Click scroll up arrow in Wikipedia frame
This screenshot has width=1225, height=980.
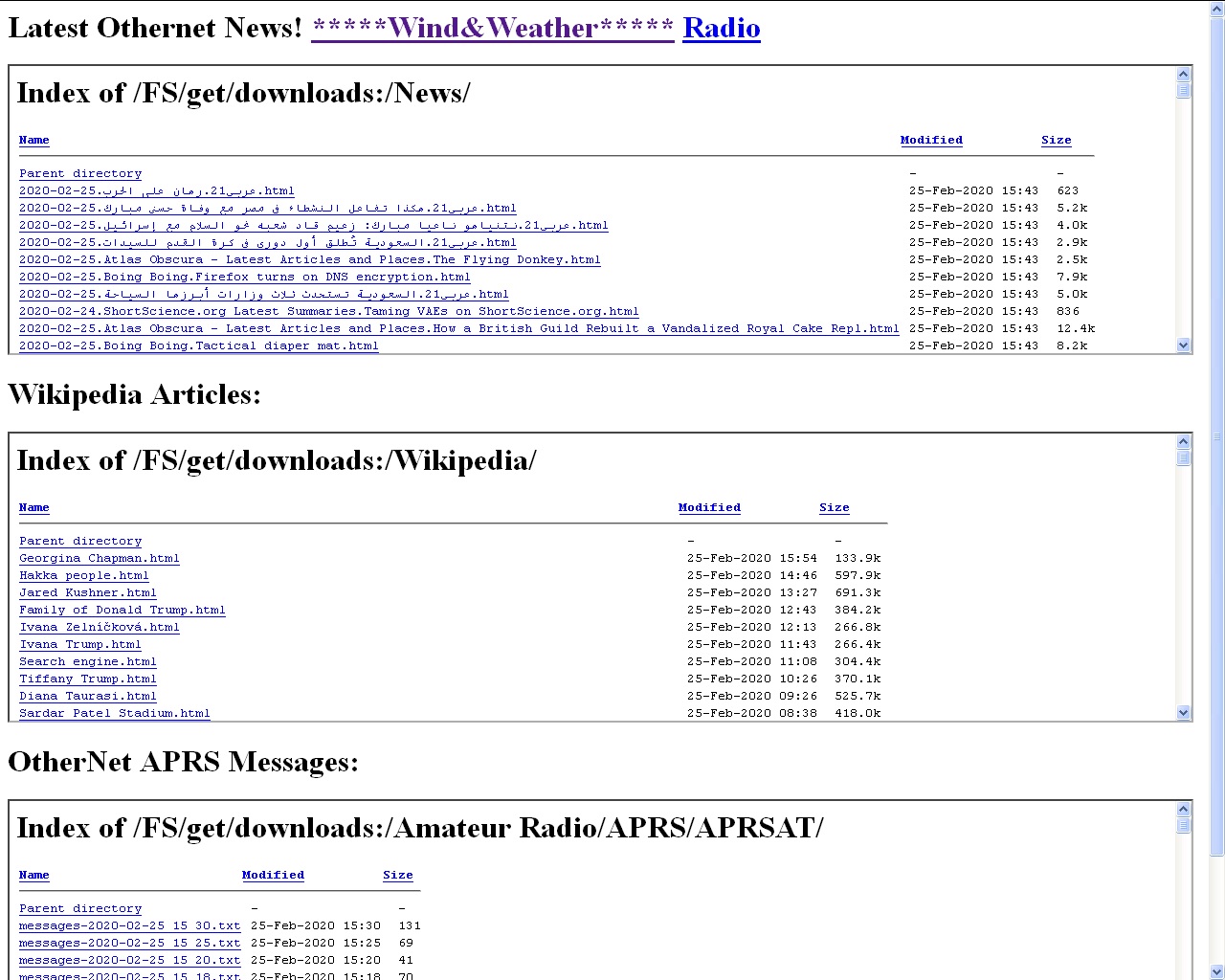tap(1184, 441)
